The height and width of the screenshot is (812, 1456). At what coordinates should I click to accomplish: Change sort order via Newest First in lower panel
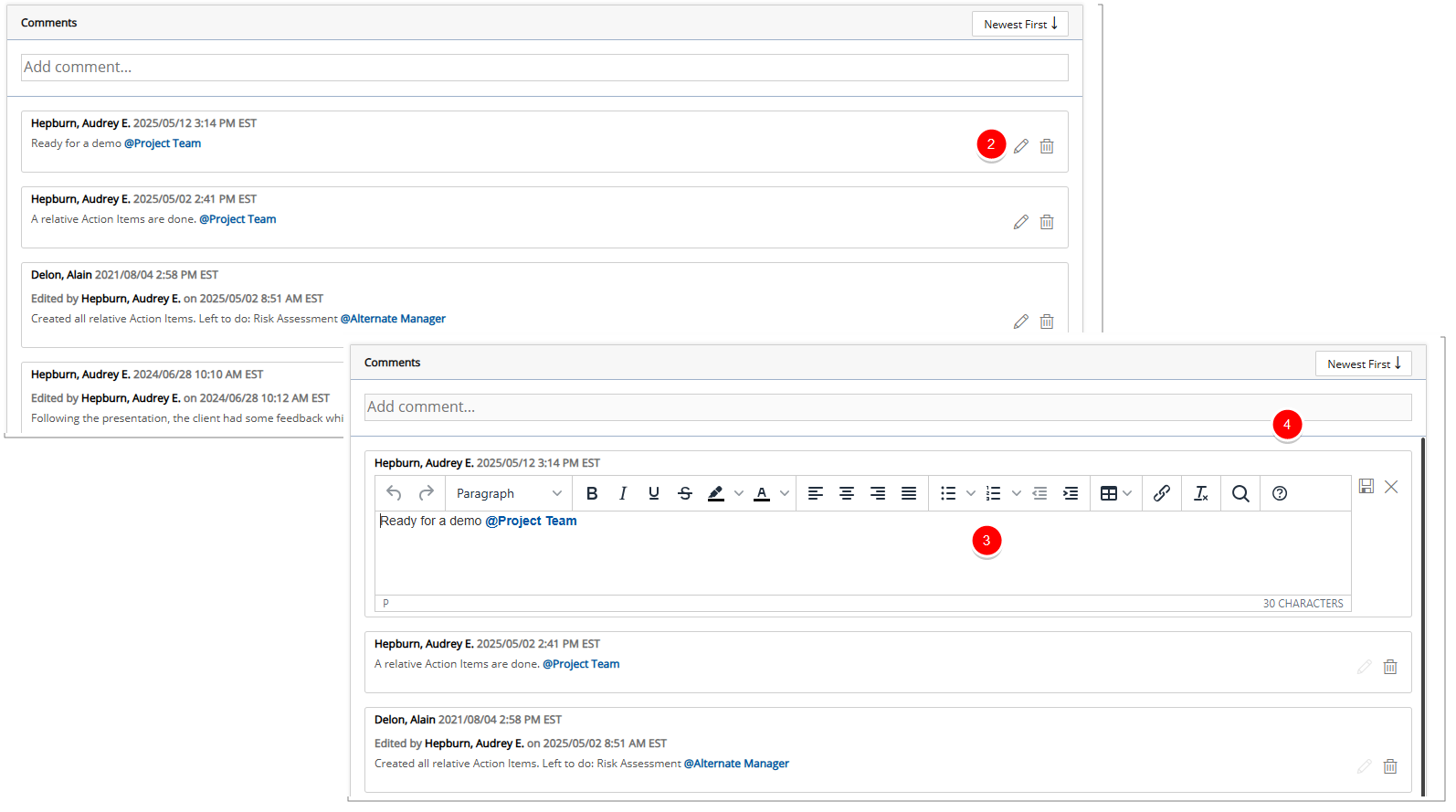click(1364, 364)
